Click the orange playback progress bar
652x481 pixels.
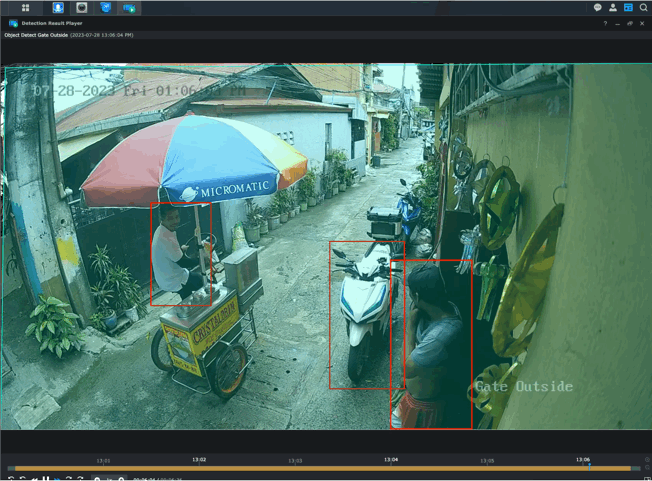click(320, 468)
